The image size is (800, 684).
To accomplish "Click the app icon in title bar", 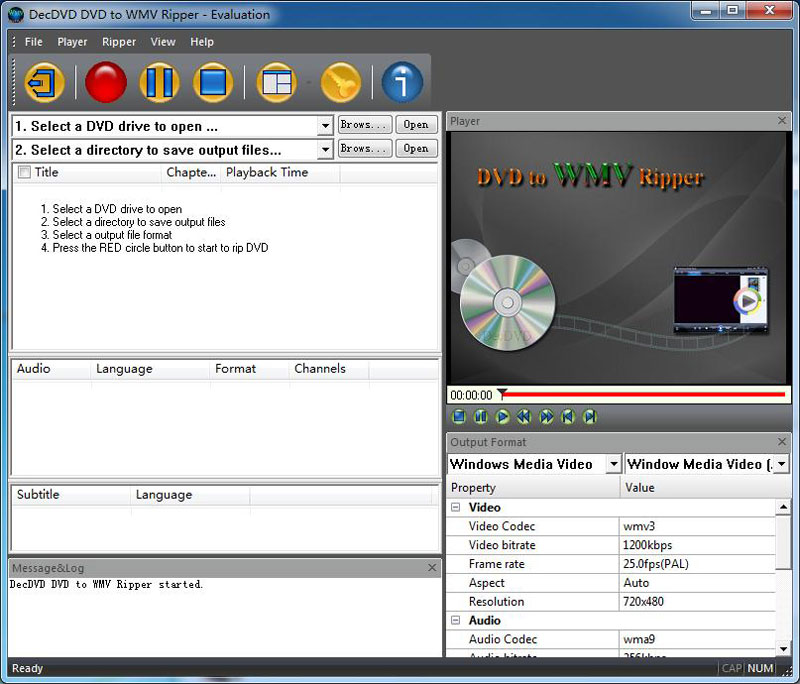I will 16,14.
